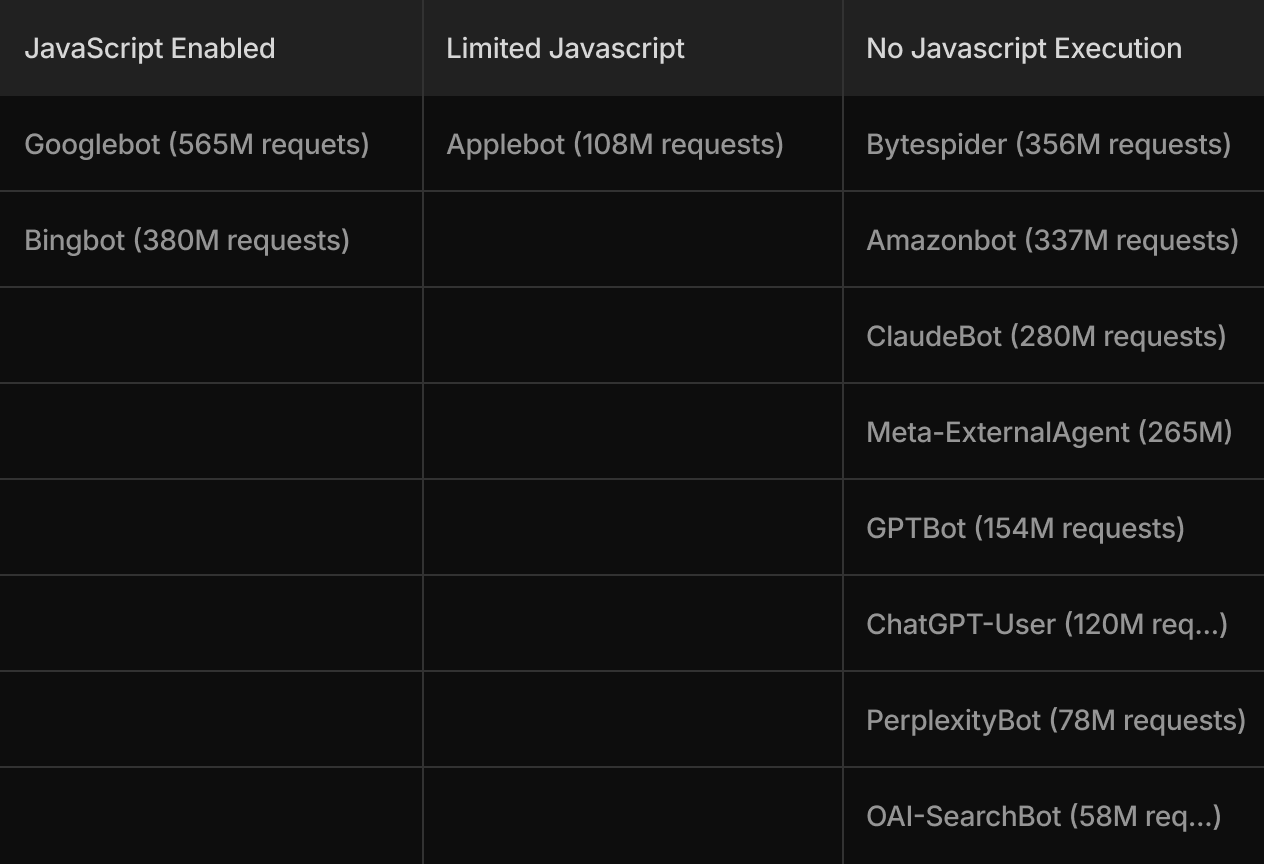Screen dimensions: 1264x864
Task: Click the JavaScript Enabled column header
Action: click(x=211, y=48)
